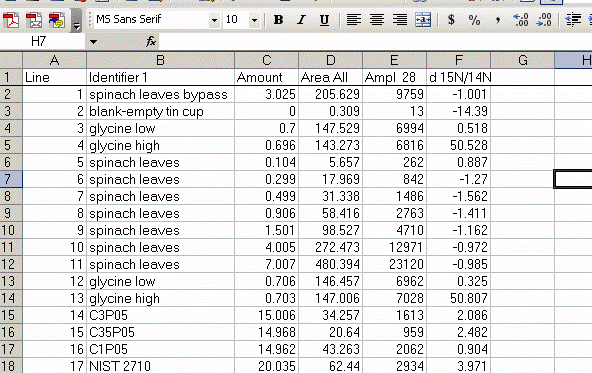Click the 'C35P05' cell
Image resolution: width=592 pixels, height=373 pixels.
pos(160,332)
